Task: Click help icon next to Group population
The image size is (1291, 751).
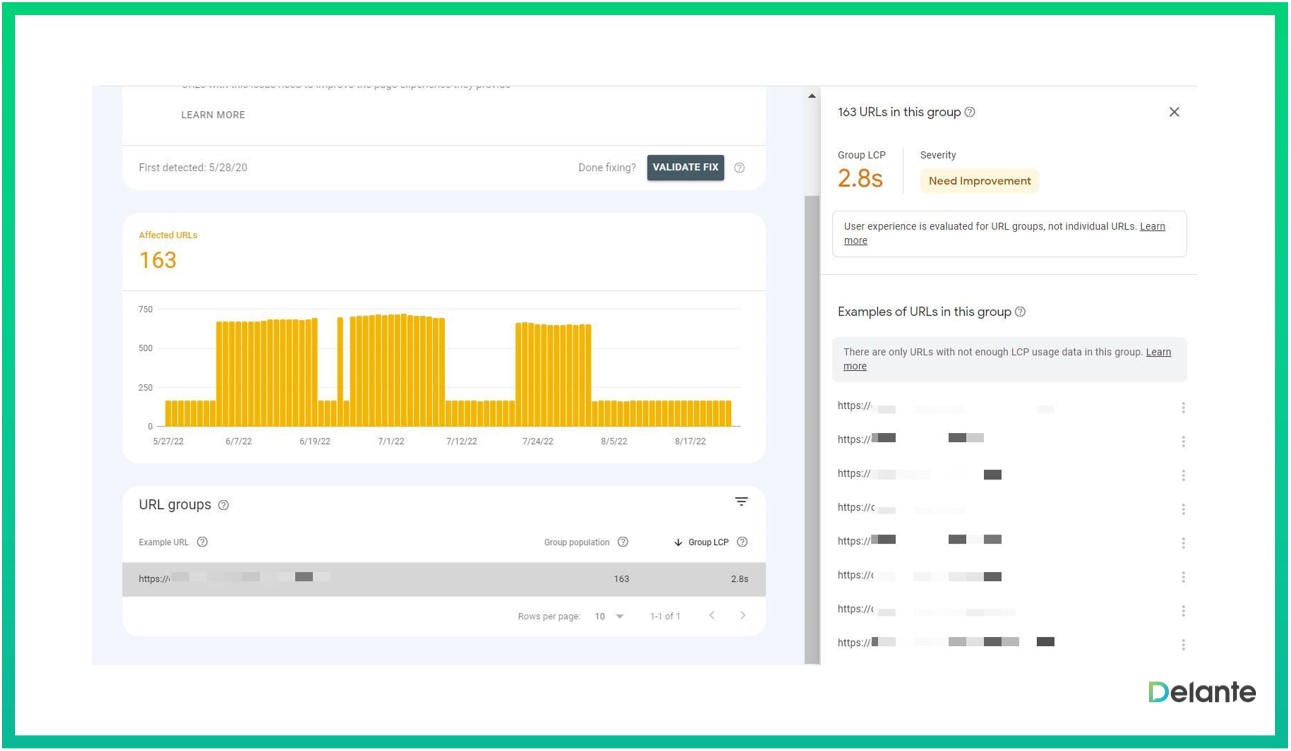Action: (623, 542)
